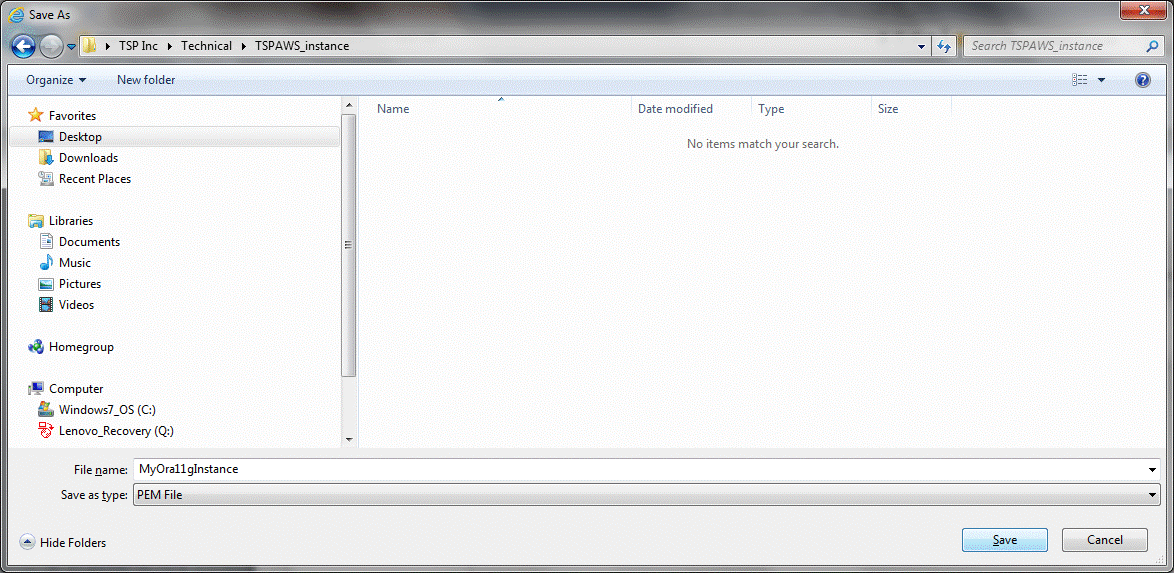Open the address bar history dropdown

pos(922,46)
